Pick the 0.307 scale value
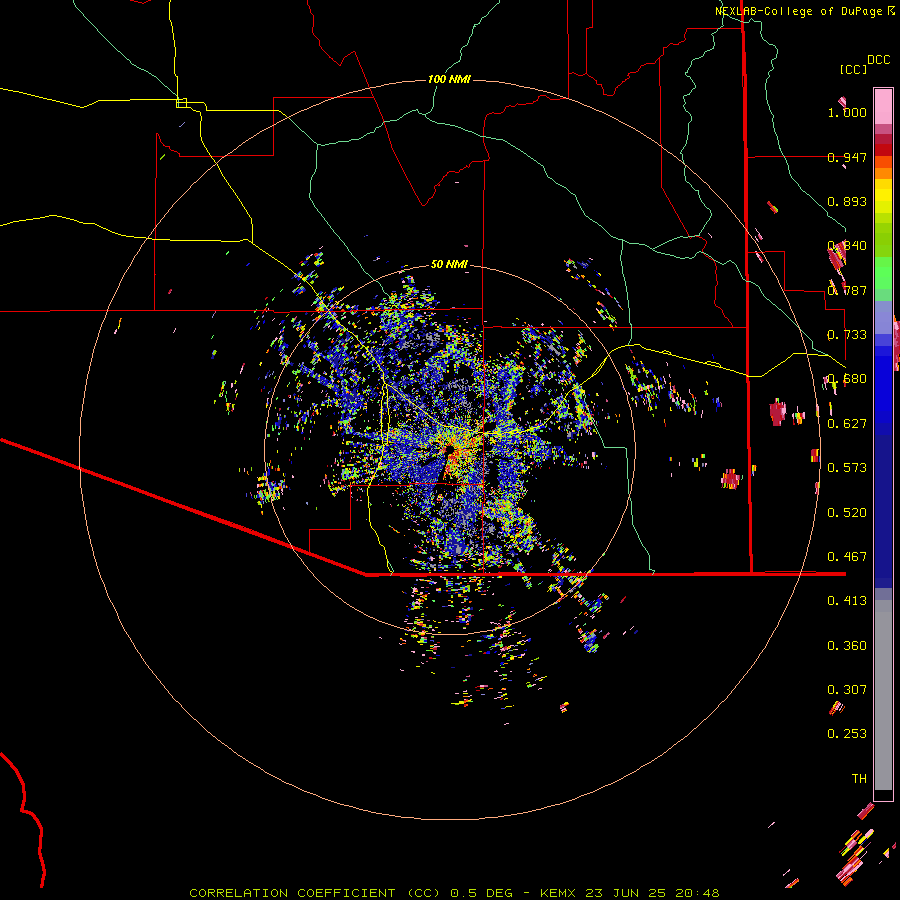The image size is (900, 900). tap(847, 690)
